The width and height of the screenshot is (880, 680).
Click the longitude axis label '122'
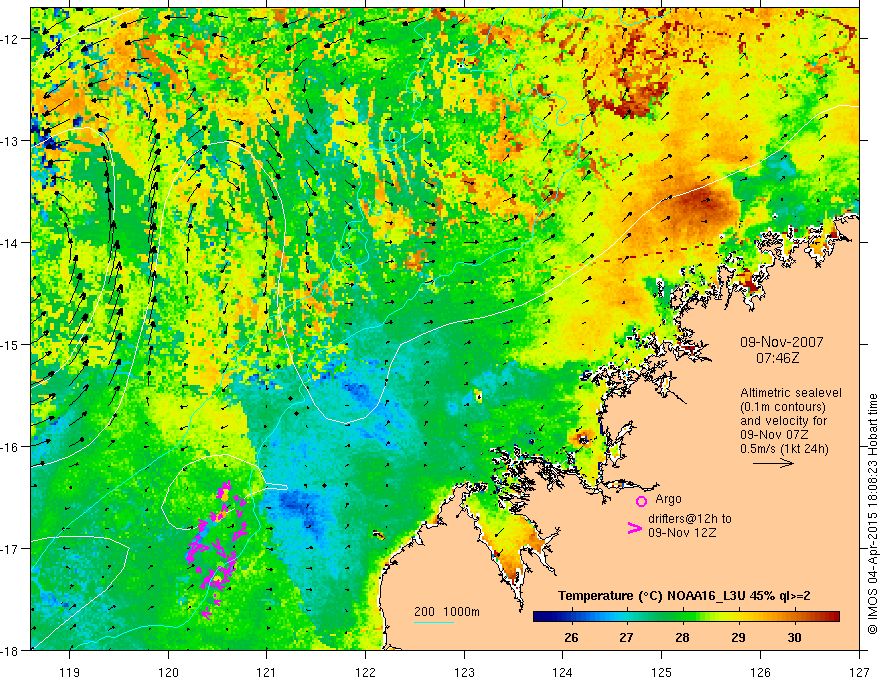(365, 672)
